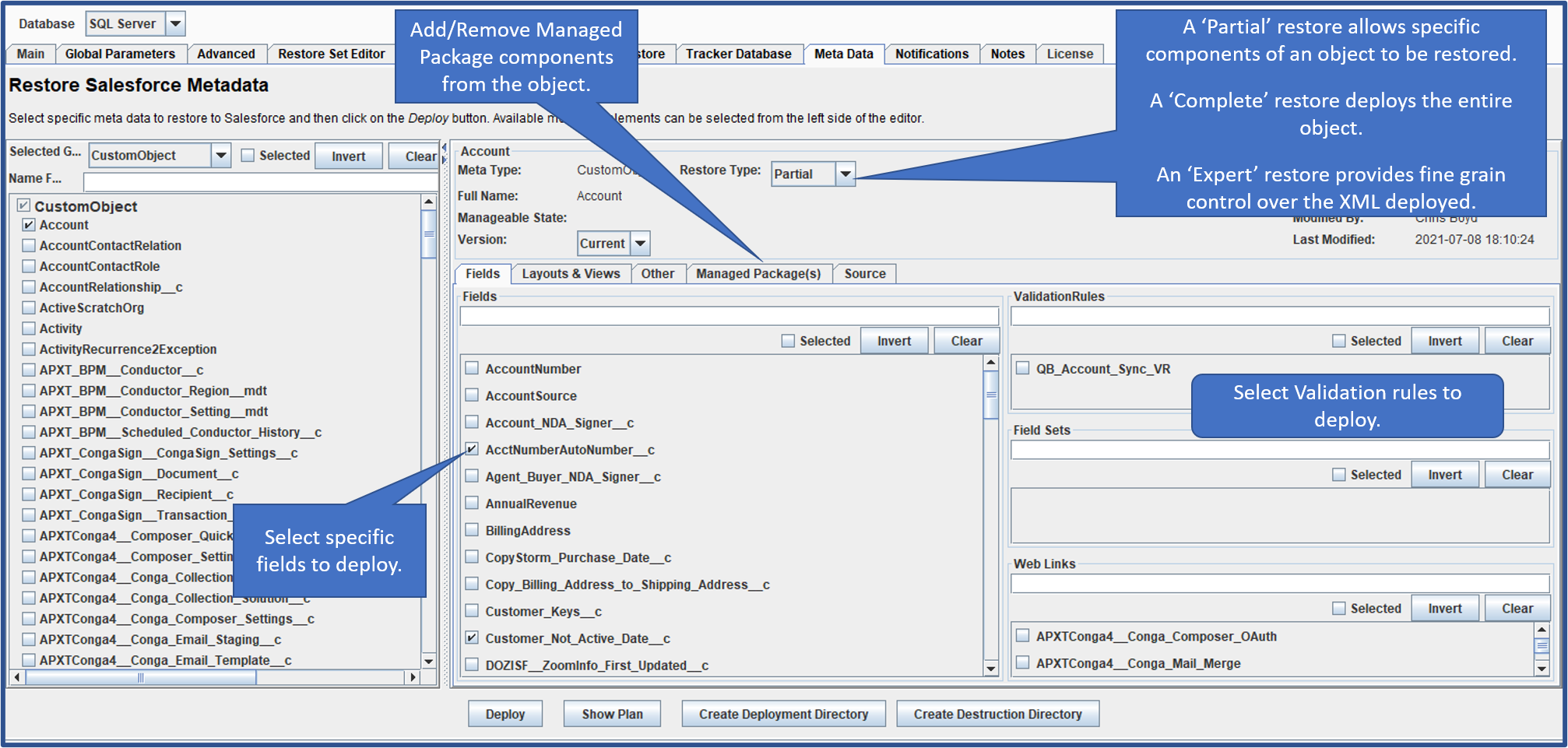Click Invert in the Fields panel
This screenshot has width=1568, height=748.
coord(894,341)
